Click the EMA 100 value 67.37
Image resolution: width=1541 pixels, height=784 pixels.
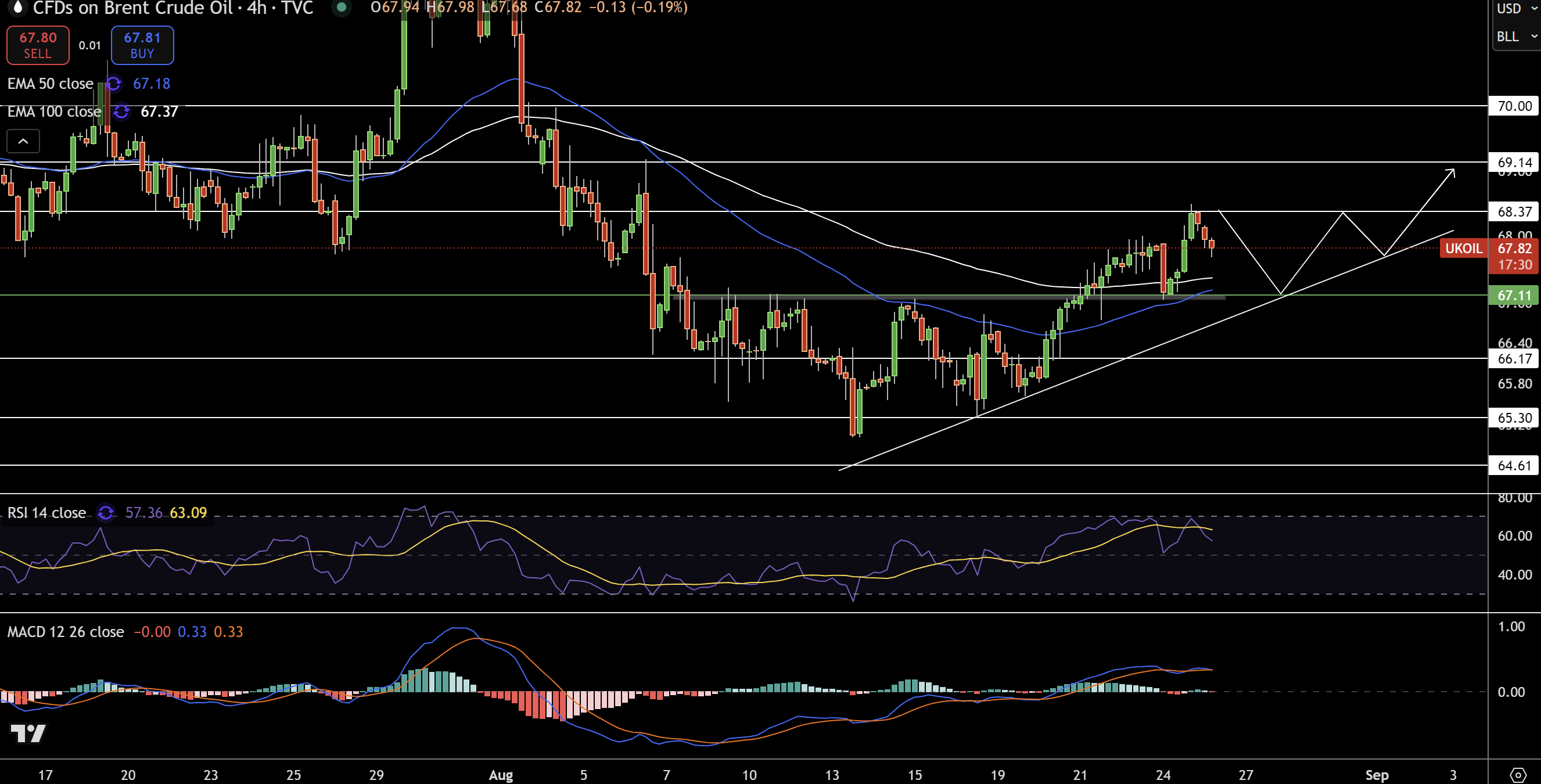coord(159,112)
